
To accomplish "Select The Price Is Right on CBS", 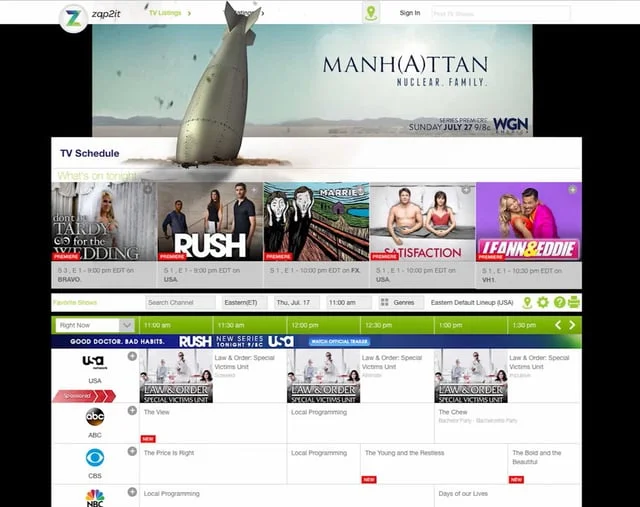I will [169, 453].
